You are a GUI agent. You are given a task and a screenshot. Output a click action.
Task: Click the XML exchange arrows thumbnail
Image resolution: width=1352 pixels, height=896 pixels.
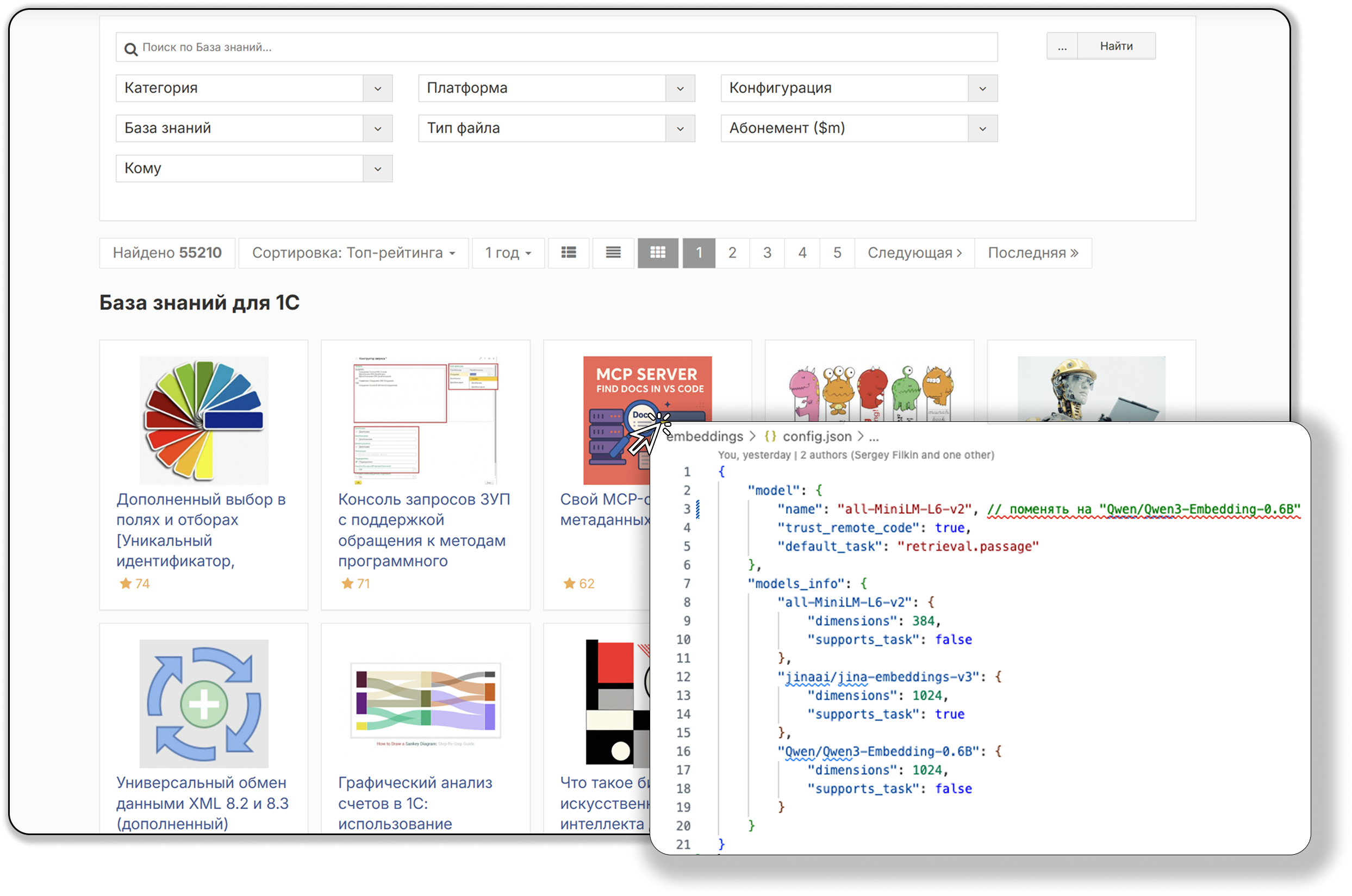(204, 704)
